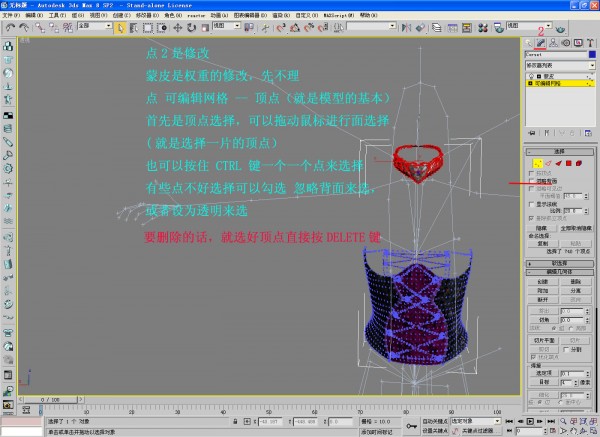Collapse the Edit Geometry rollout header
Viewport: 600px width, 437px height.
tap(558, 271)
